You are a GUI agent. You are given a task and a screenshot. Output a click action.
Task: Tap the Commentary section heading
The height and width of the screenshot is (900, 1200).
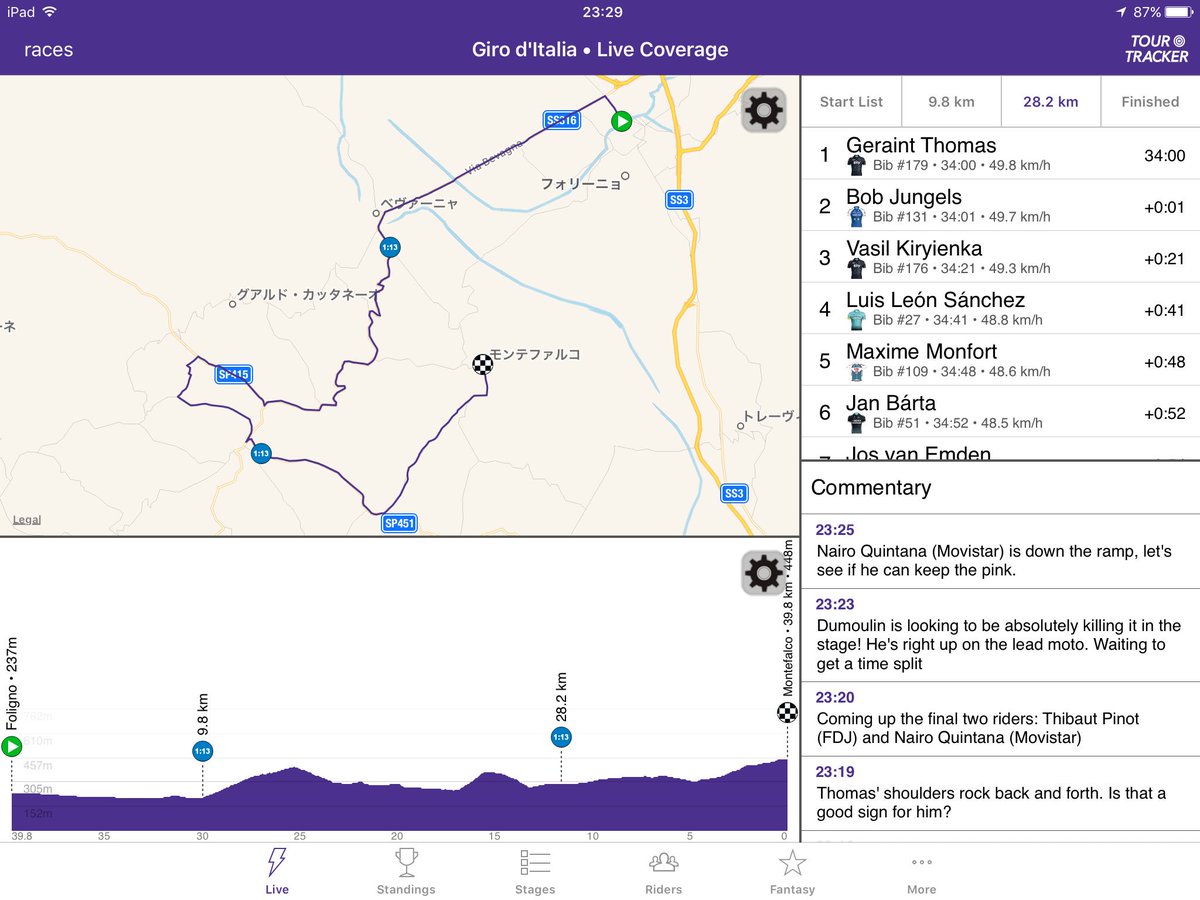pos(871,488)
